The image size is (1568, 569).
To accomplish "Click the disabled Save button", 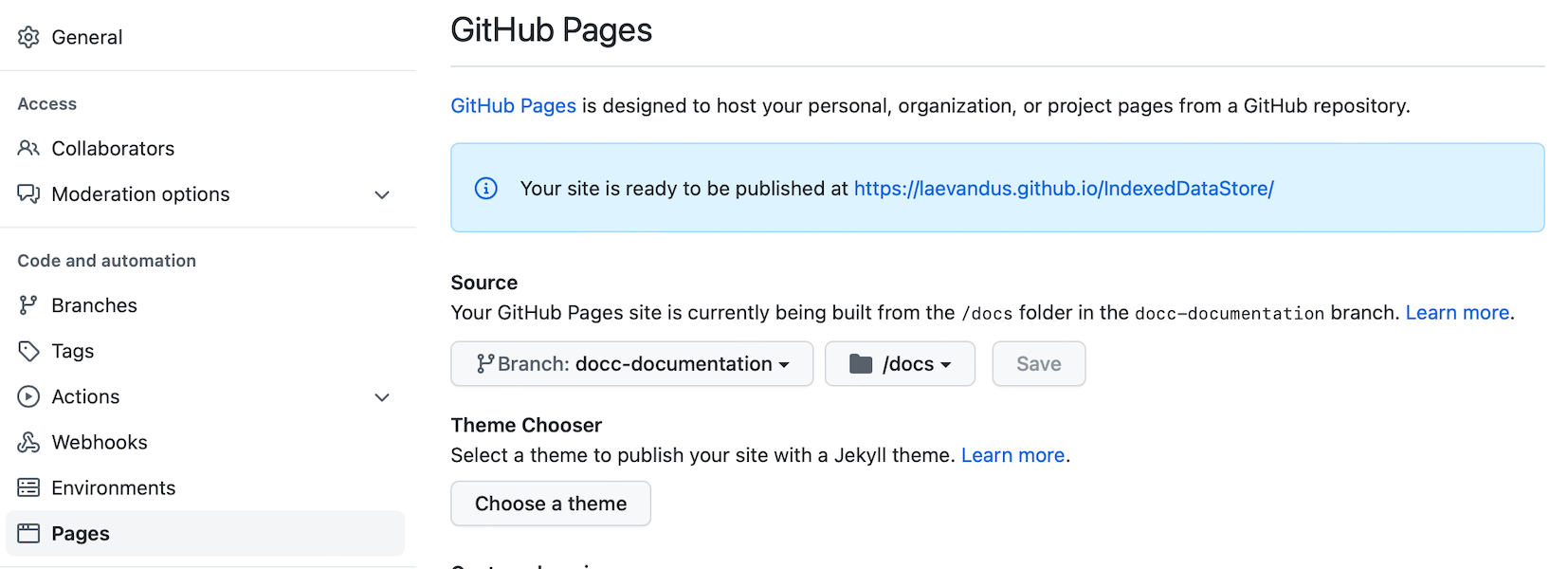I will point(1039,364).
